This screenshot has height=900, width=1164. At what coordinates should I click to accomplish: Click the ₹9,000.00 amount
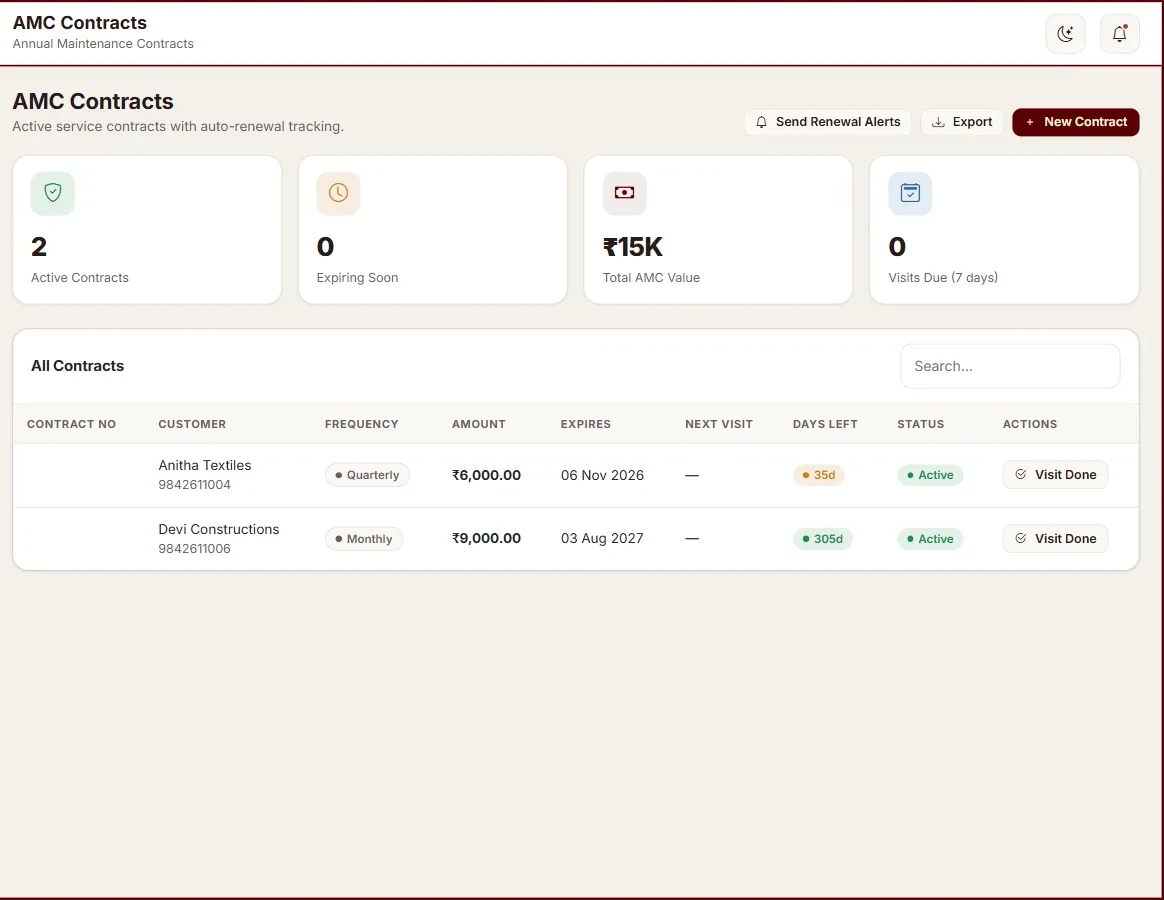coord(486,538)
